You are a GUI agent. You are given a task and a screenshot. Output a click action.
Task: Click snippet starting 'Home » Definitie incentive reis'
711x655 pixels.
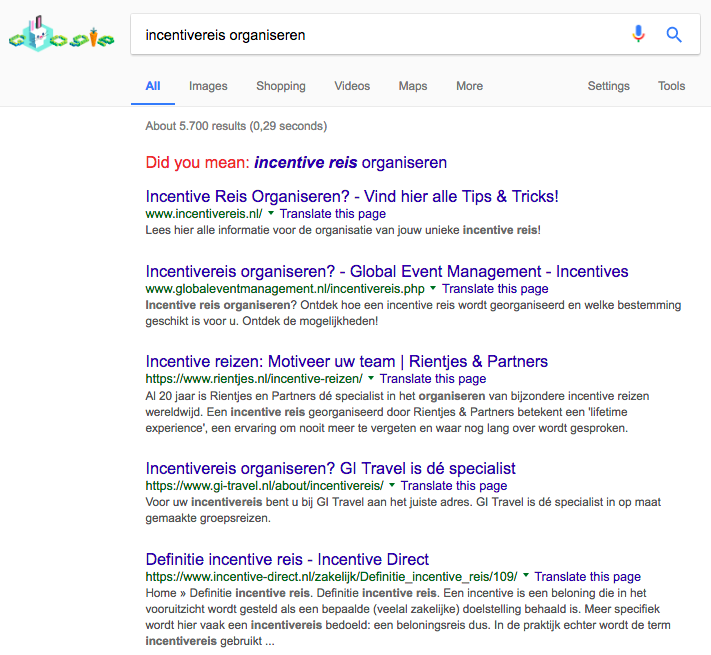408,617
